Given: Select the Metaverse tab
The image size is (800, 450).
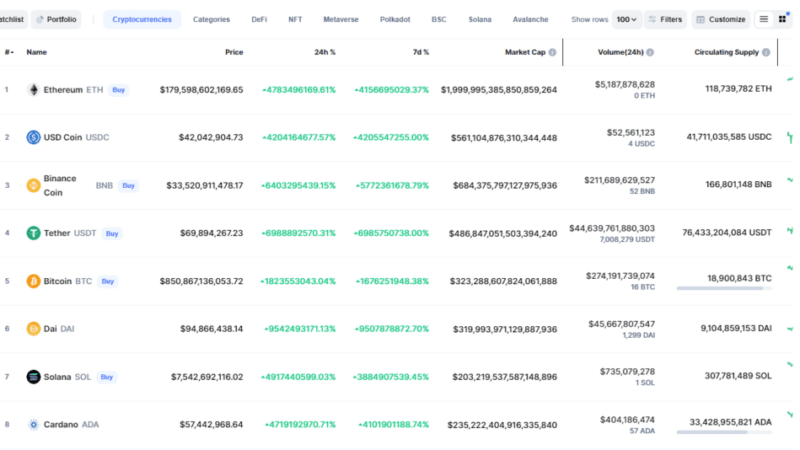Looking at the screenshot, I should pos(341,19).
